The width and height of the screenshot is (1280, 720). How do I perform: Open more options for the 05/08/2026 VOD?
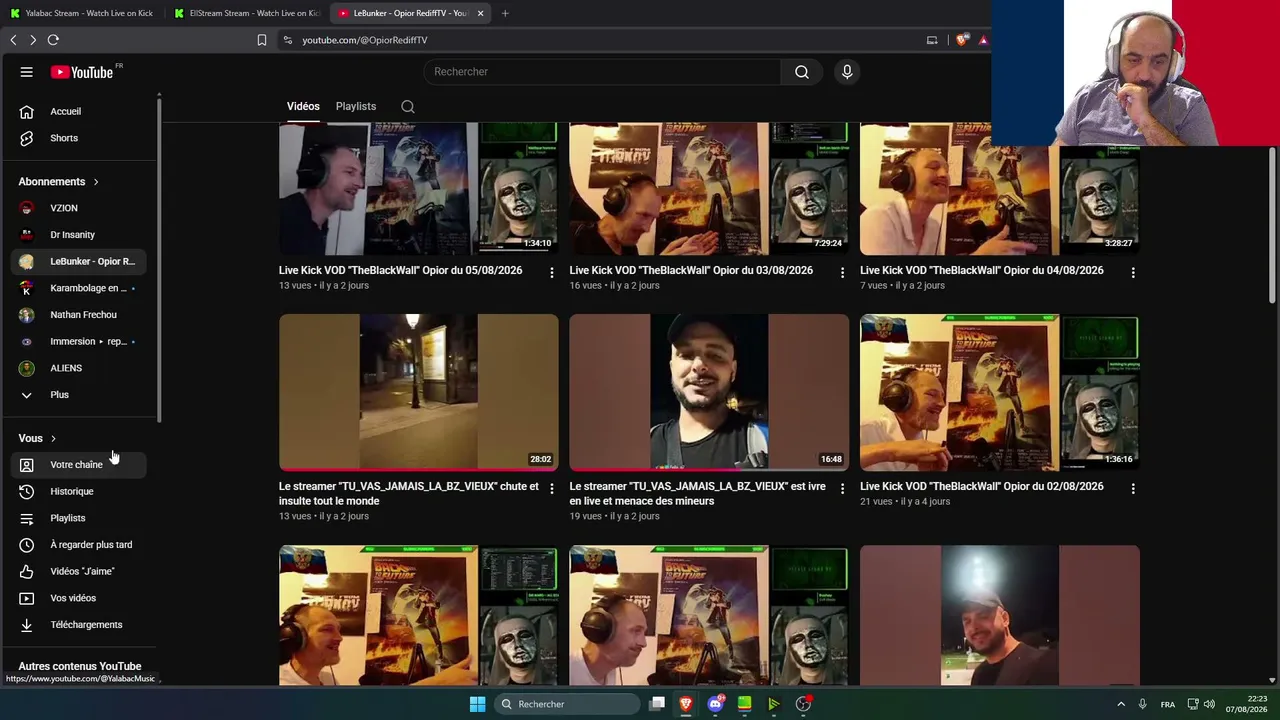(x=551, y=272)
